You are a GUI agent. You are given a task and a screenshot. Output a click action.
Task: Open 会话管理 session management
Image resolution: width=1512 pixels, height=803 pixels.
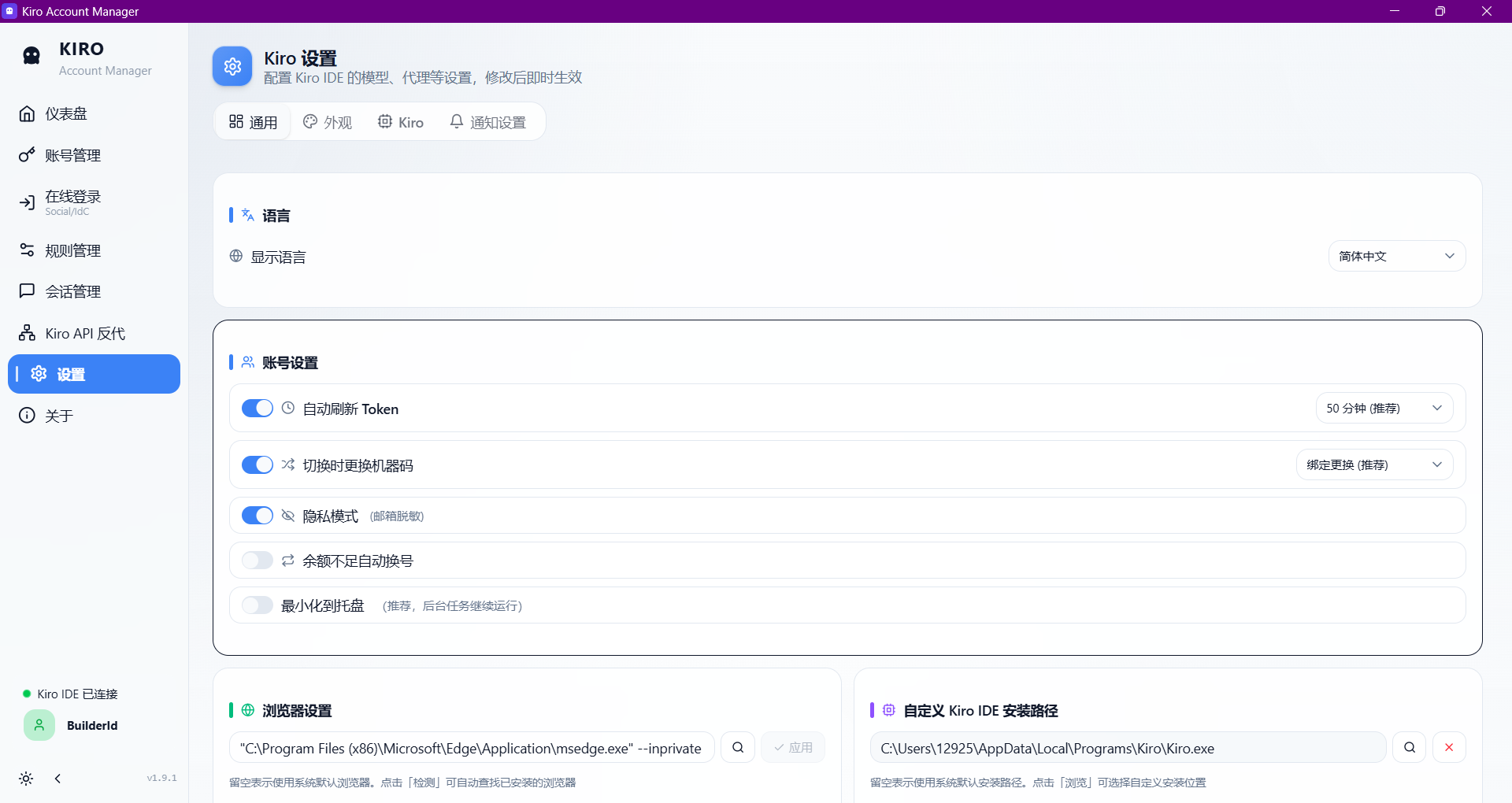[x=94, y=291]
